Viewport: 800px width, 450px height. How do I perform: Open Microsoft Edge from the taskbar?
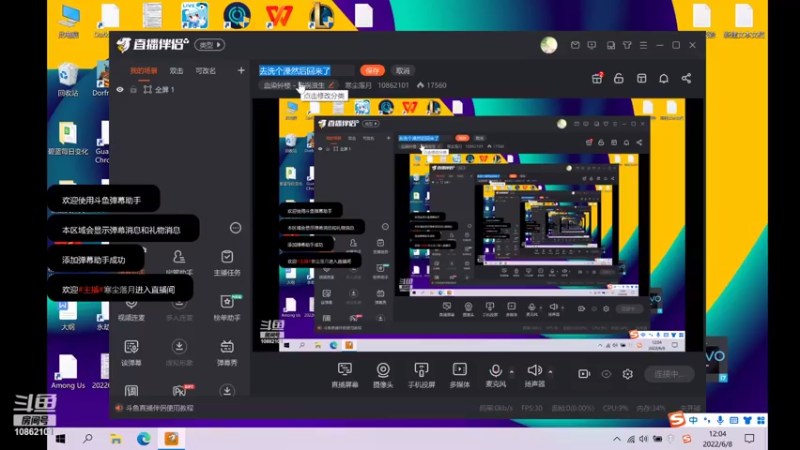tap(143, 439)
